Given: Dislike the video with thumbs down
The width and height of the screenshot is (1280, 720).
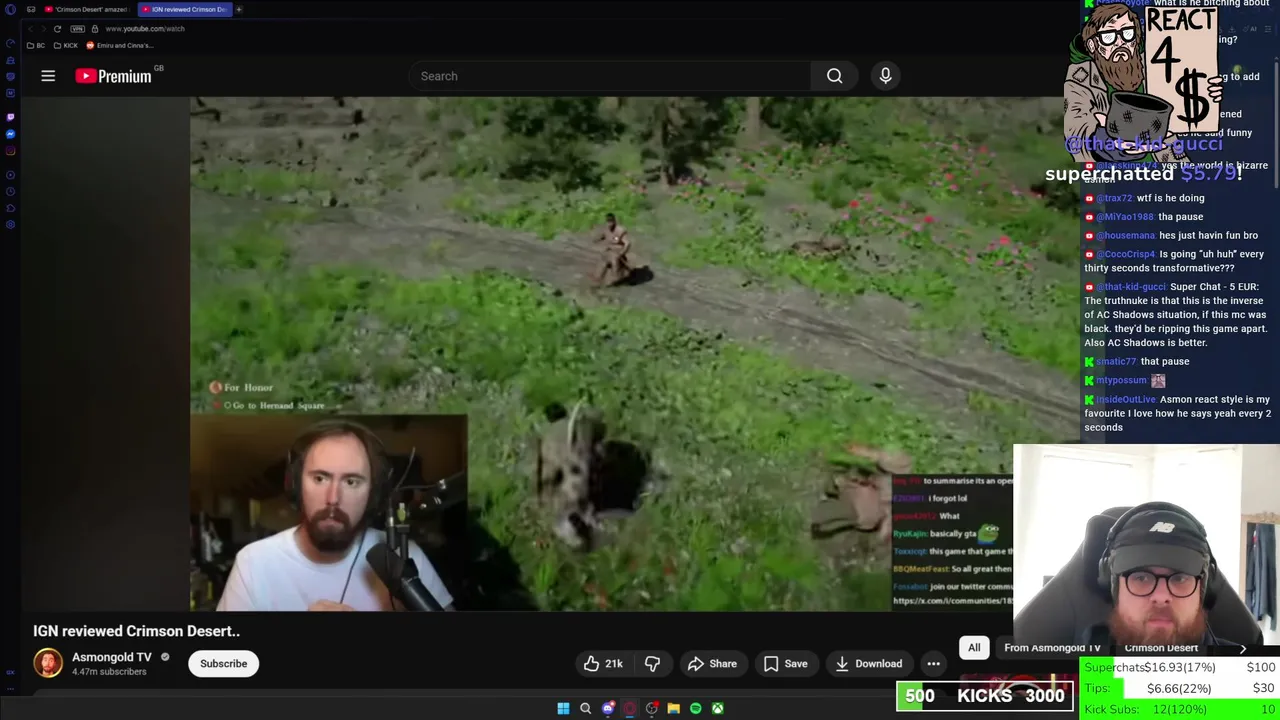Looking at the screenshot, I should (652, 664).
